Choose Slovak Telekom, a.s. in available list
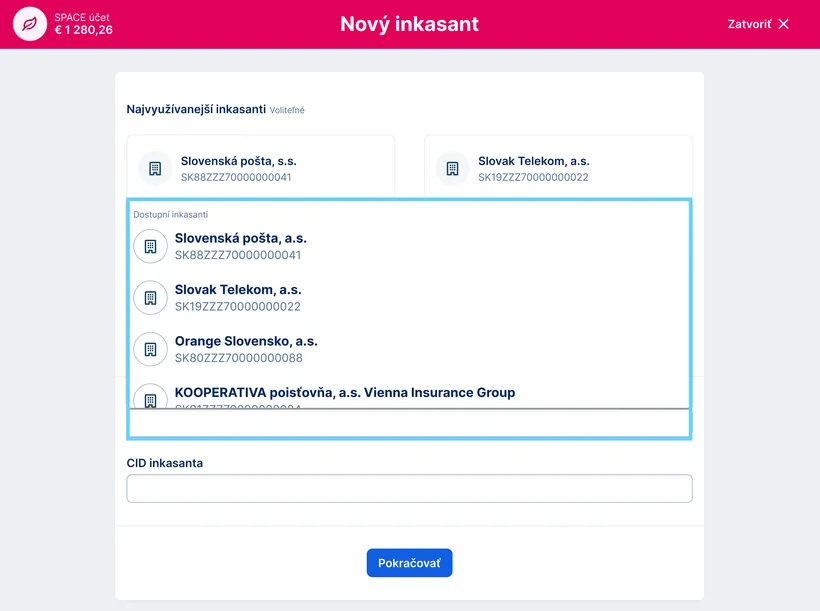The height and width of the screenshot is (611, 820). pyautogui.click(x=238, y=290)
